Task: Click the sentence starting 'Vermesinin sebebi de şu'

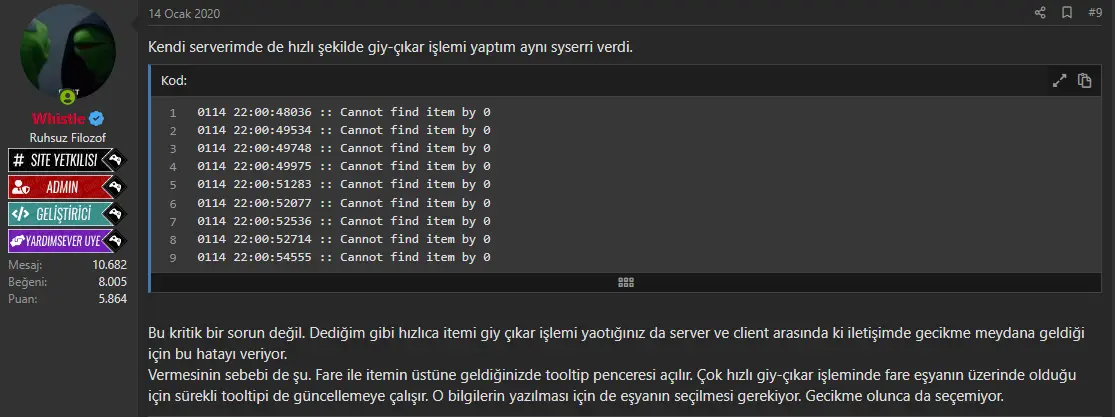Action: pos(612,385)
